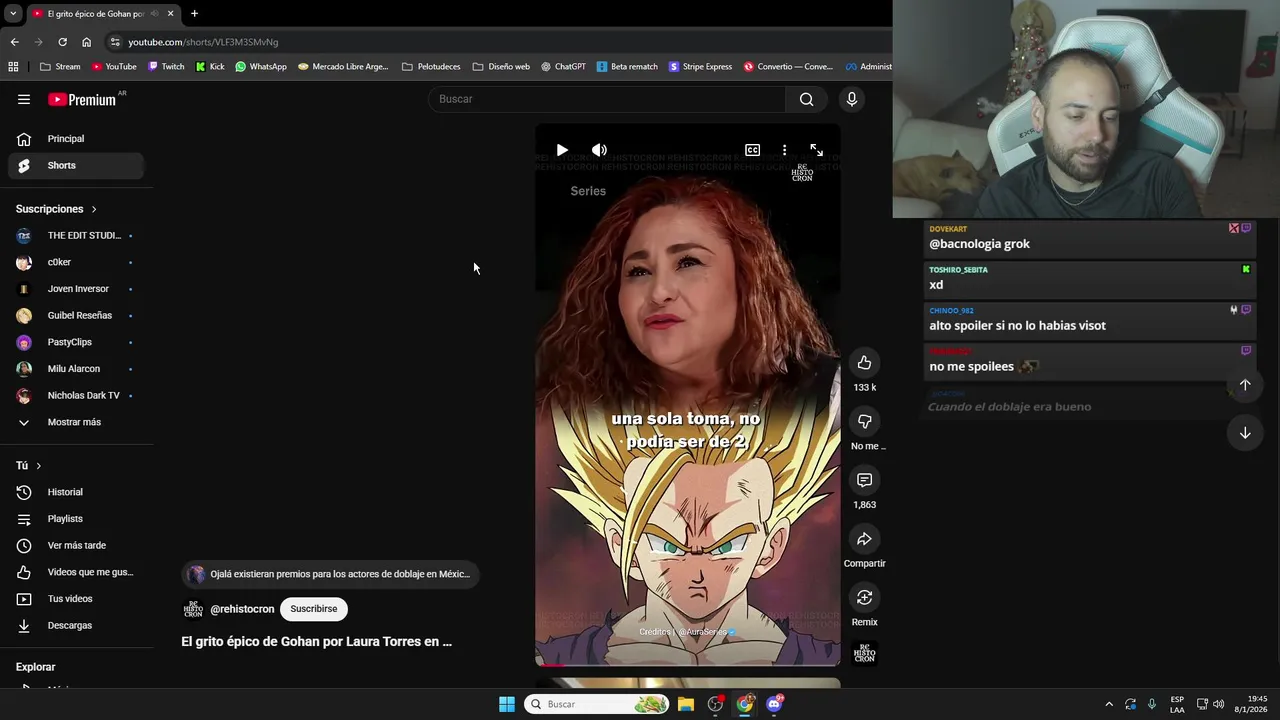
Task: Open Guibel Reseñas channel subscription
Action: click(76, 316)
